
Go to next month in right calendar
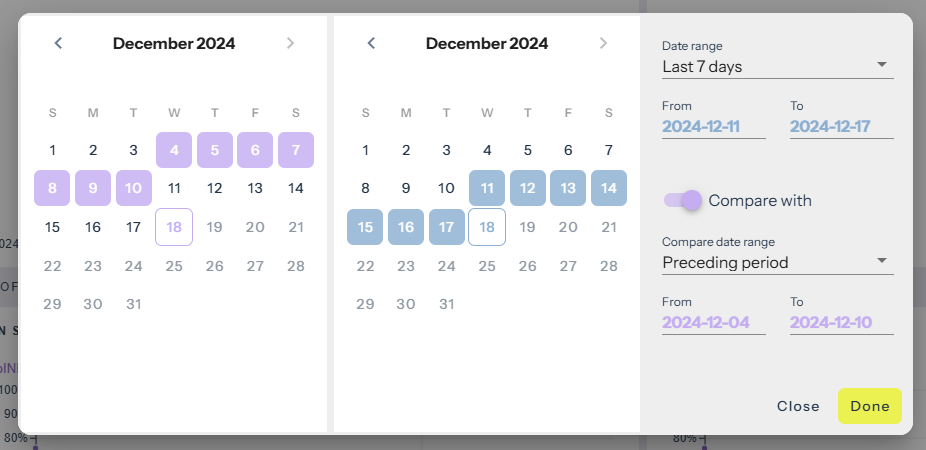(x=603, y=43)
